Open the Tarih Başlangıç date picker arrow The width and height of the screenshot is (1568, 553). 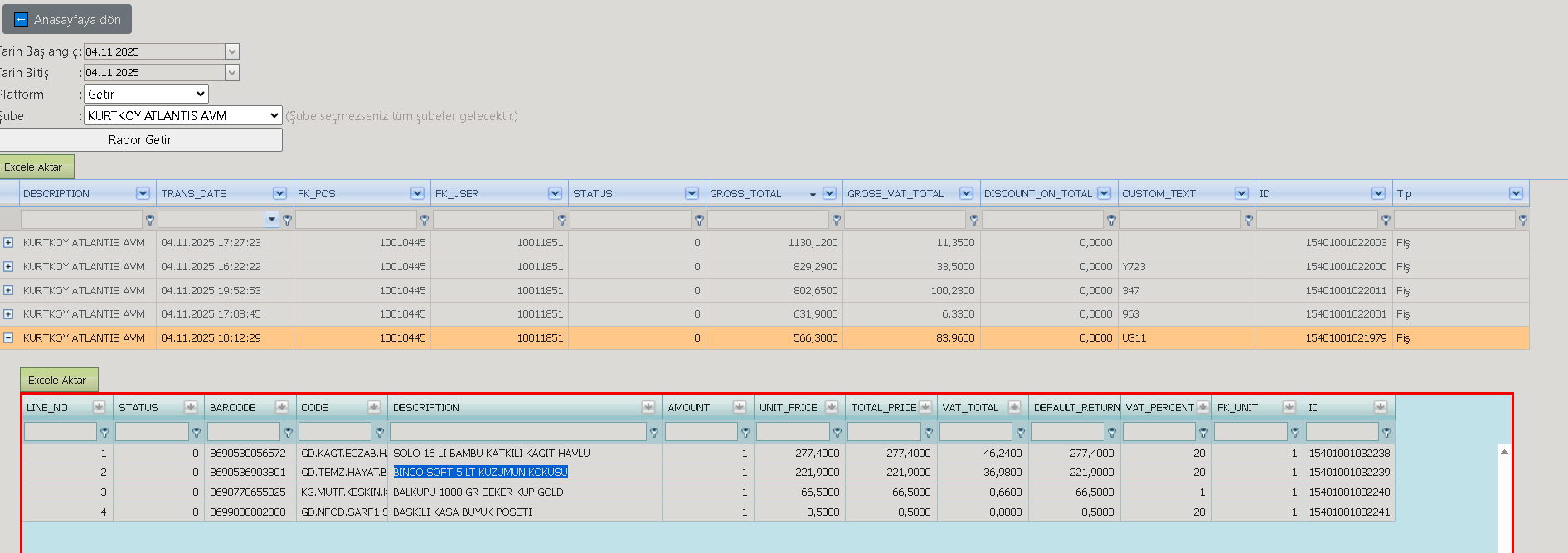point(232,51)
